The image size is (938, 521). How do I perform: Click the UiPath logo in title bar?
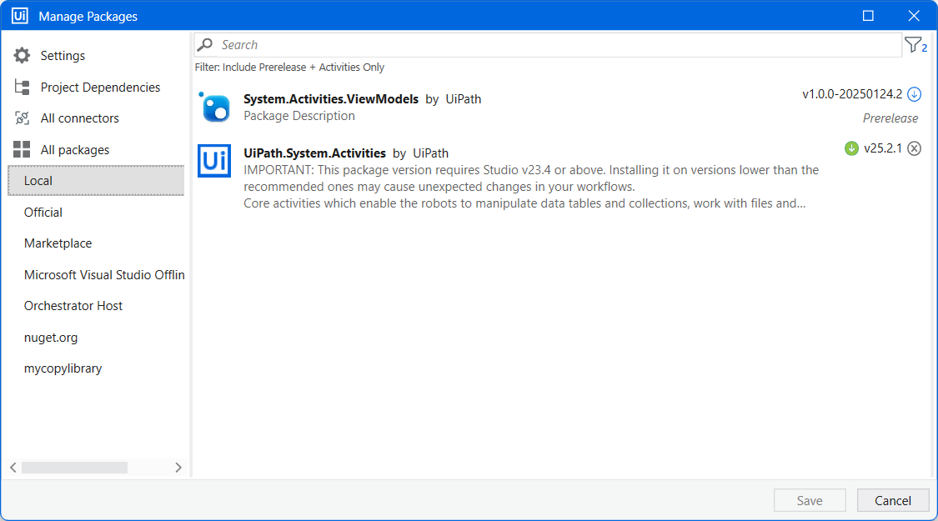point(20,16)
